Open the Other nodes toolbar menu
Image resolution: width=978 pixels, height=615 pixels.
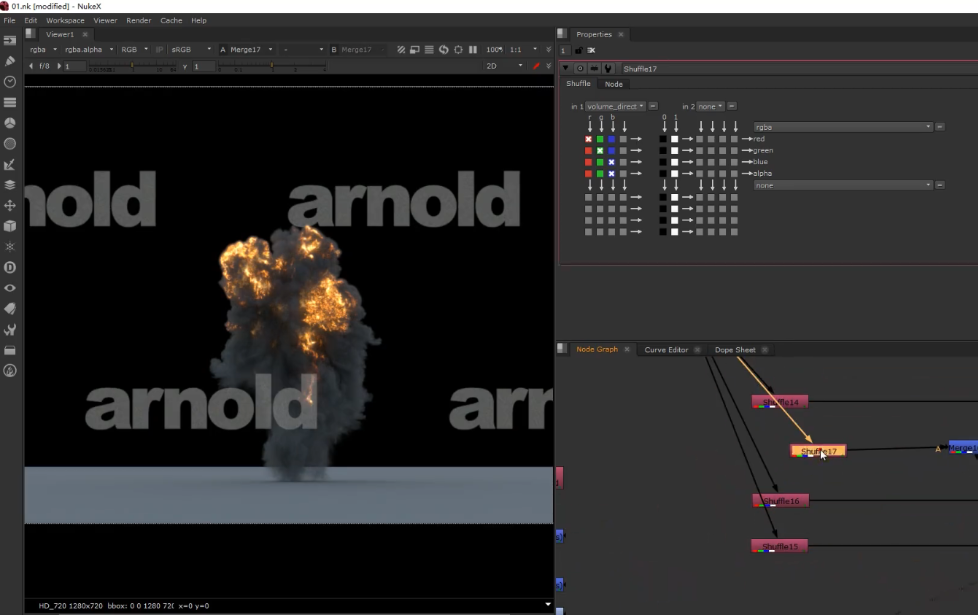(x=10, y=350)
